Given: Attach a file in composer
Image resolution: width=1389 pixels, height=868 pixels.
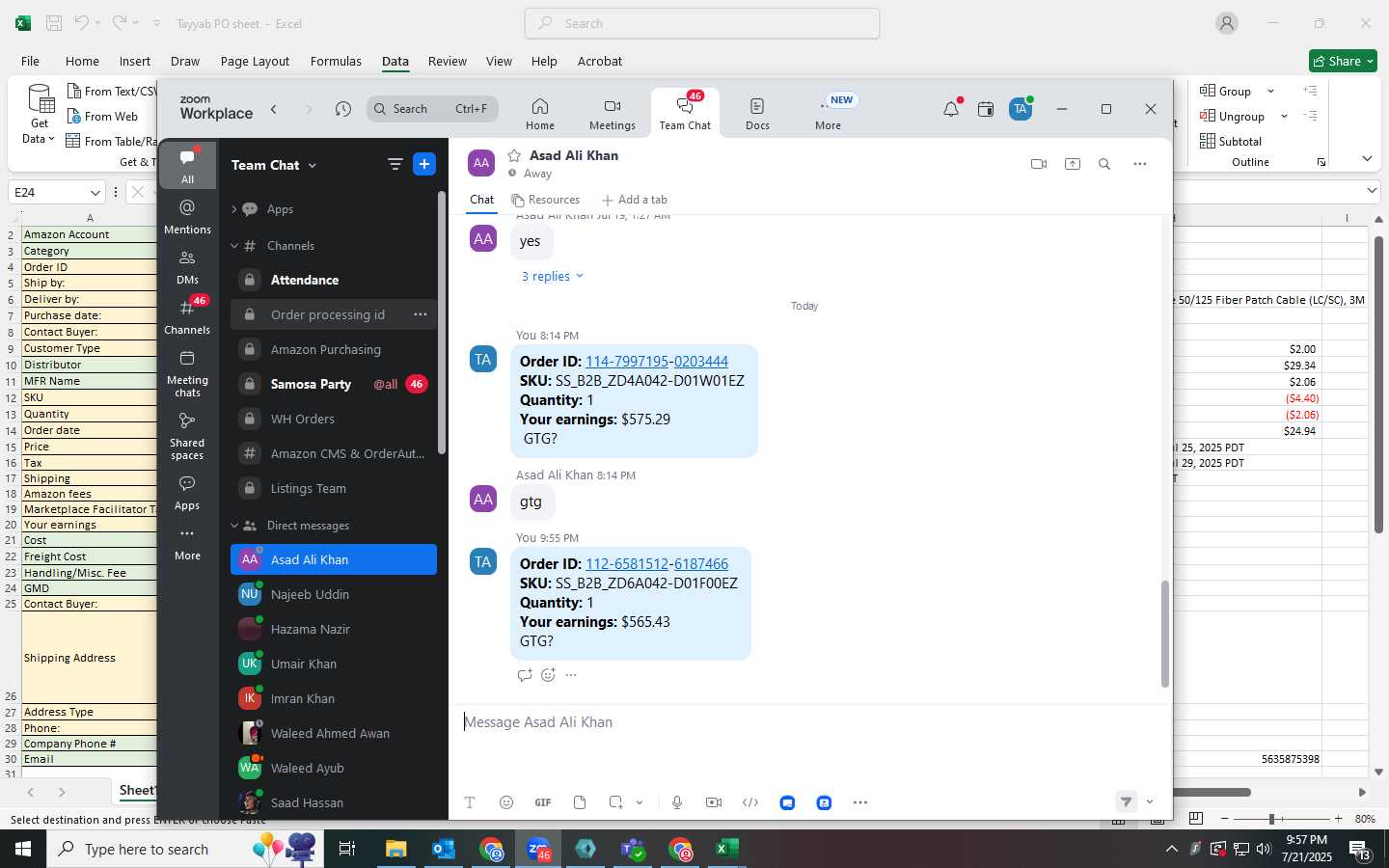Looking at the screenshot, I should click(580, 802).
